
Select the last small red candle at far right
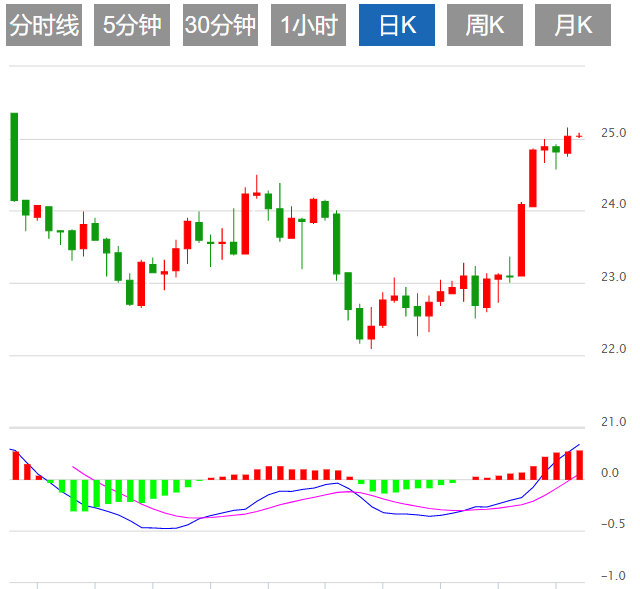point(579,136)
